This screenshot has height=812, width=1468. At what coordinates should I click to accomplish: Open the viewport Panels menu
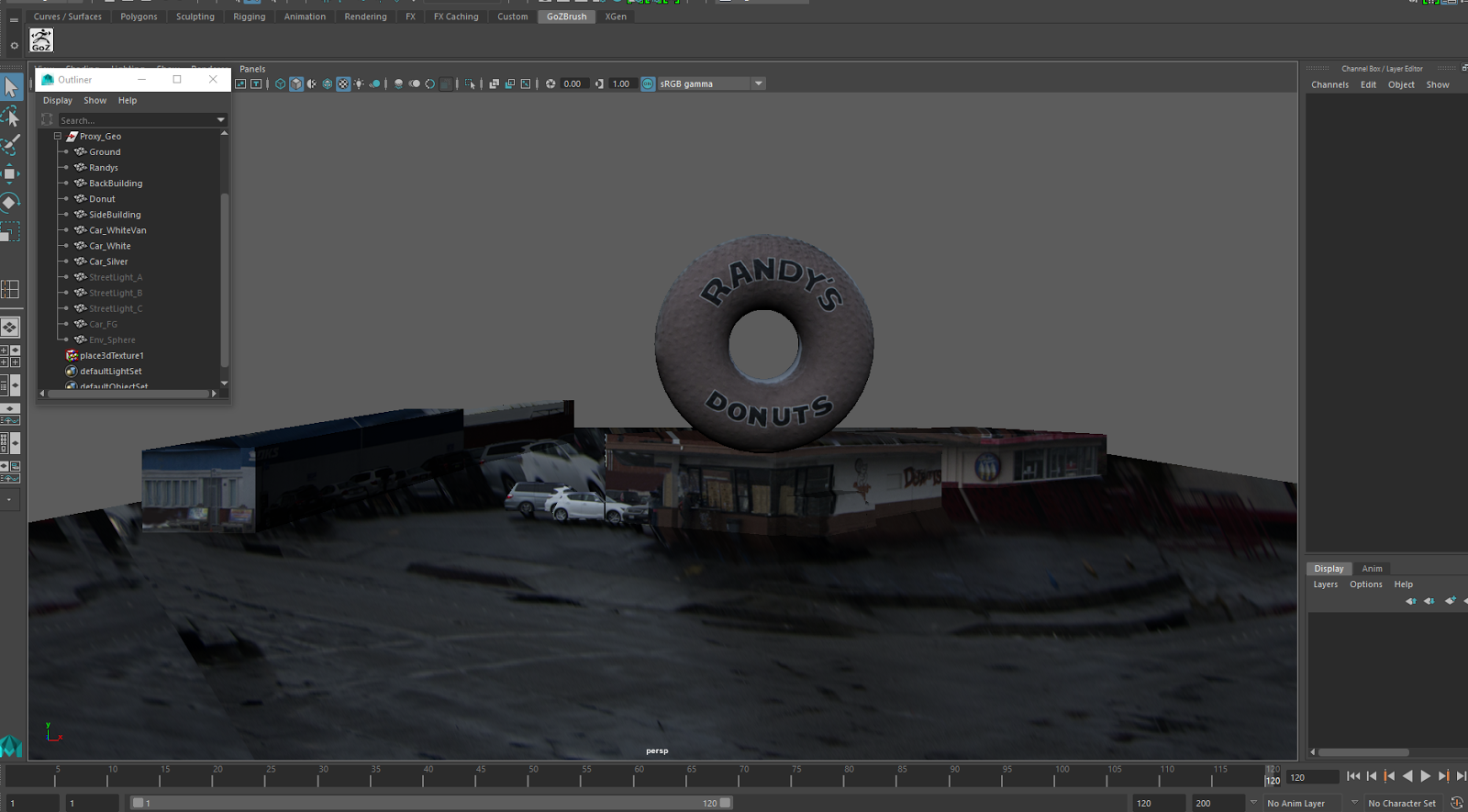pyautogui.click(x=252, y=69)
